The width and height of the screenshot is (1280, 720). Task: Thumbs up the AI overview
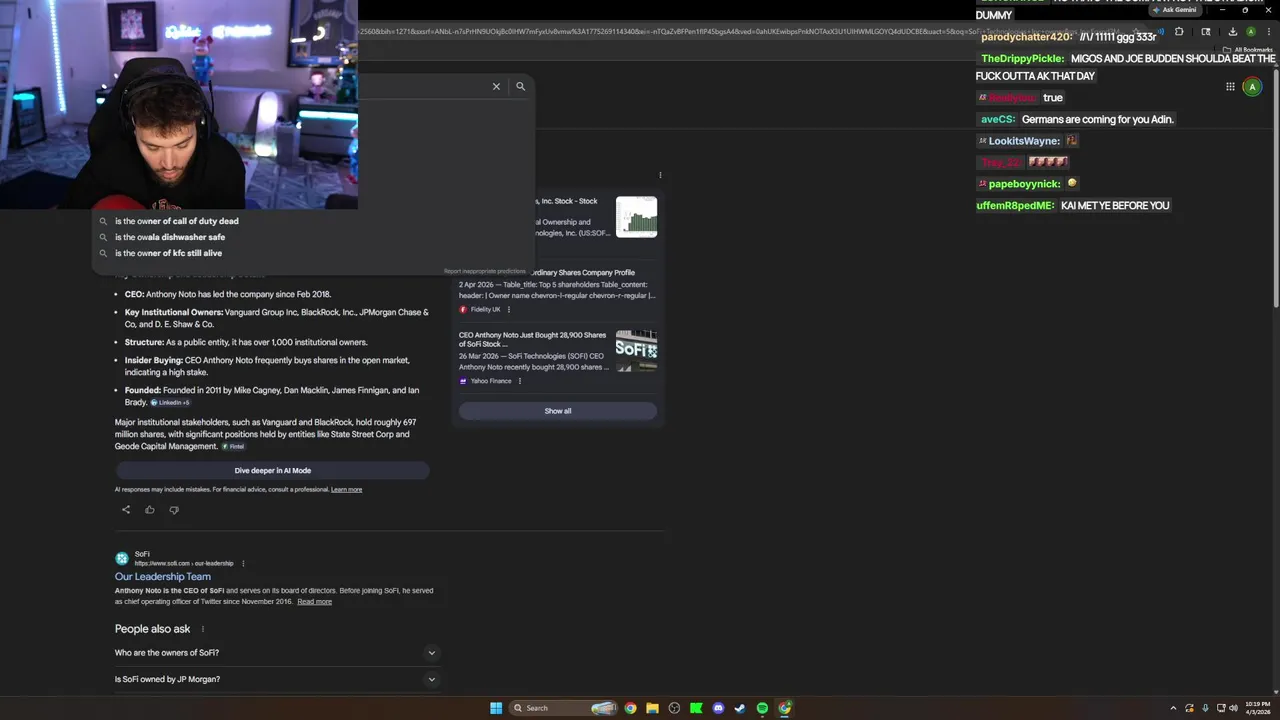pos(150,510)
